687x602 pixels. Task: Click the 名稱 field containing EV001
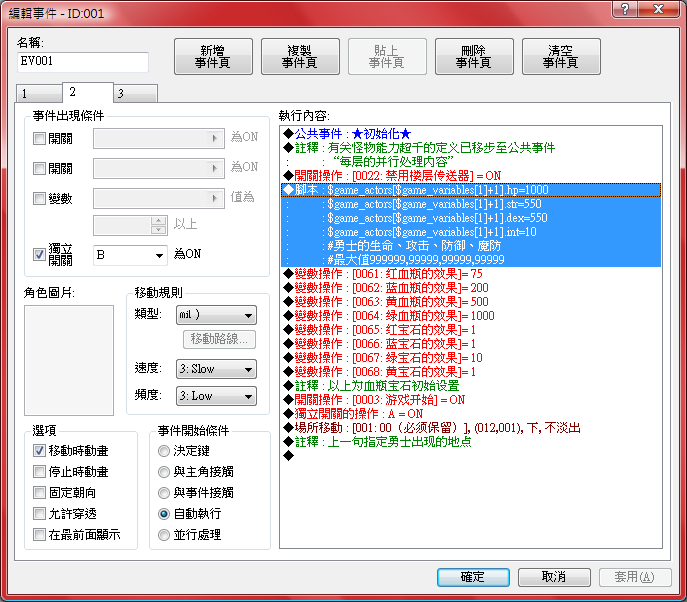[83, 62]
